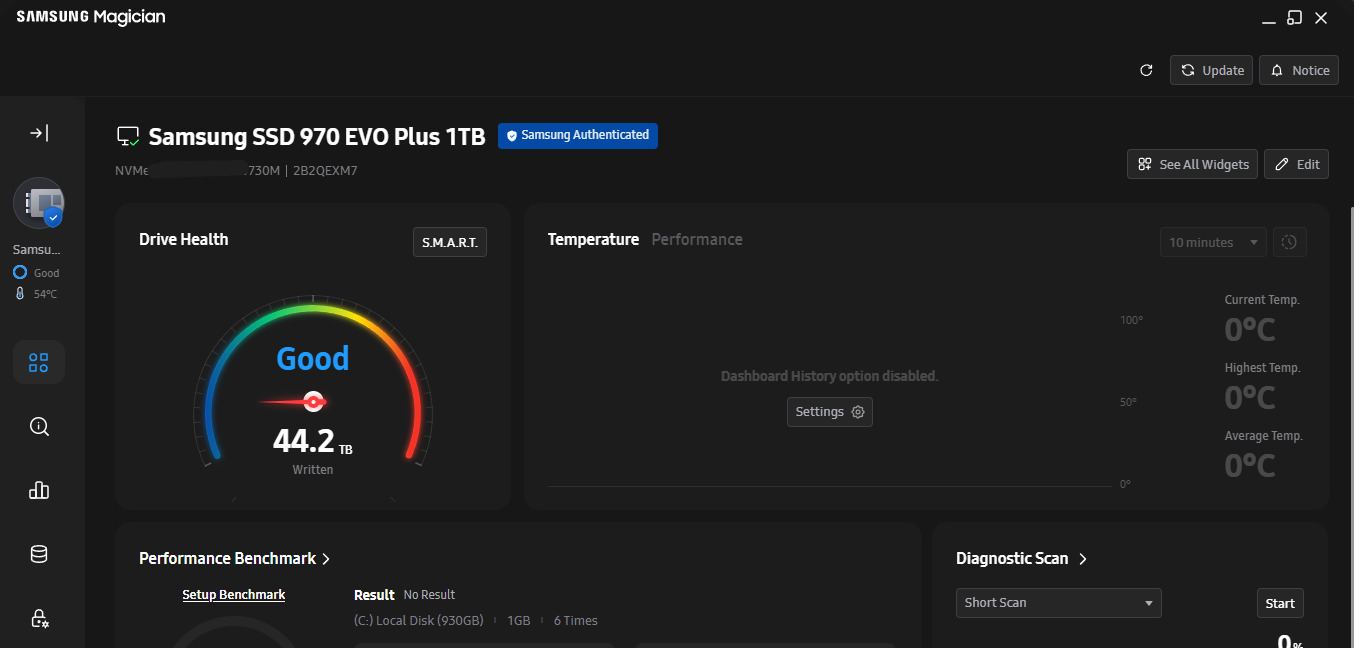Image resolution: width=1354 pixels, height=648 pixels.
Task: Click the 54°C sidebar temperature
Action: [x=45, y=295]
